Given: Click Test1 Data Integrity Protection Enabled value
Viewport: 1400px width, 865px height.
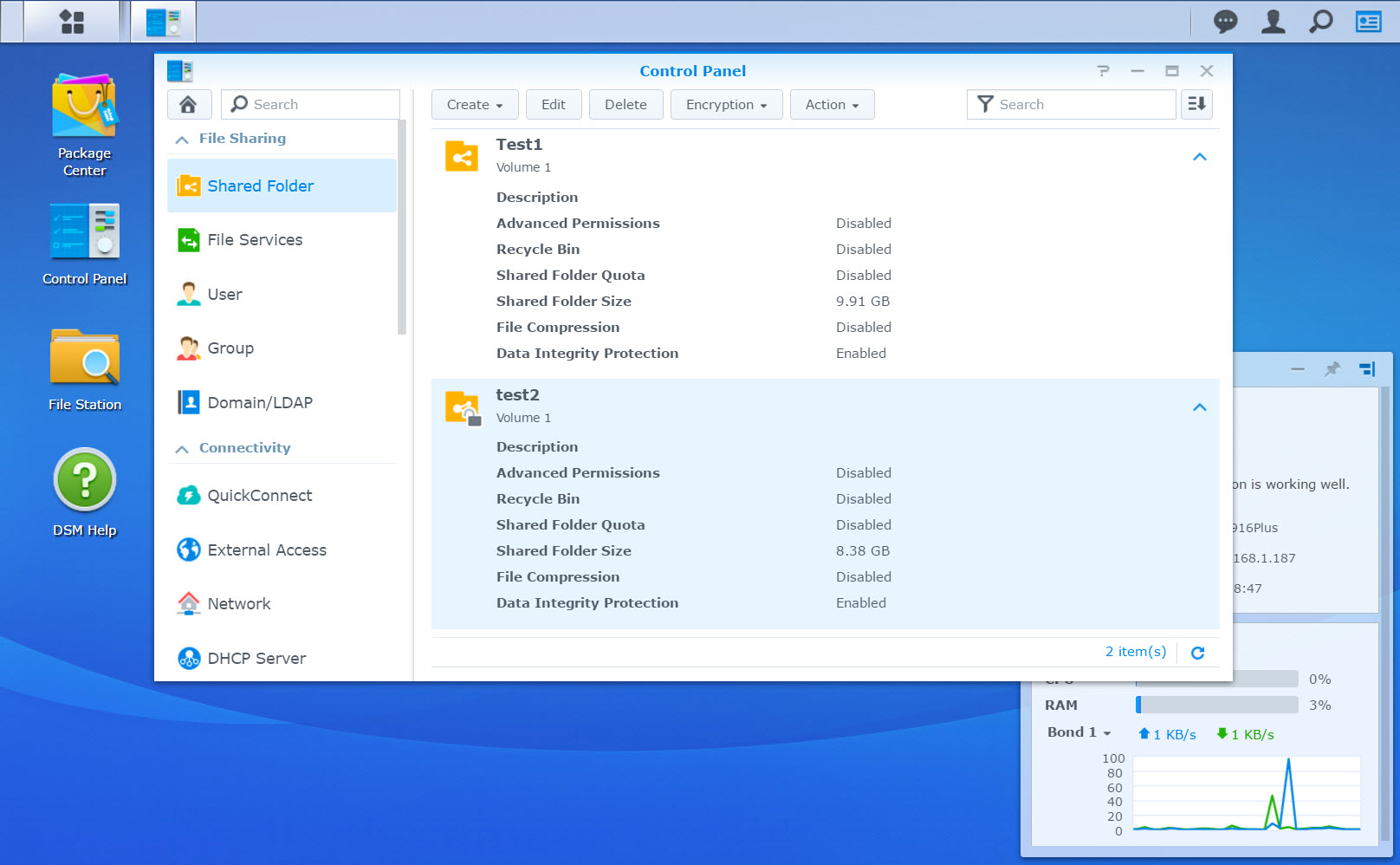Looking at the screenshot, I should [x=861, y=354].
